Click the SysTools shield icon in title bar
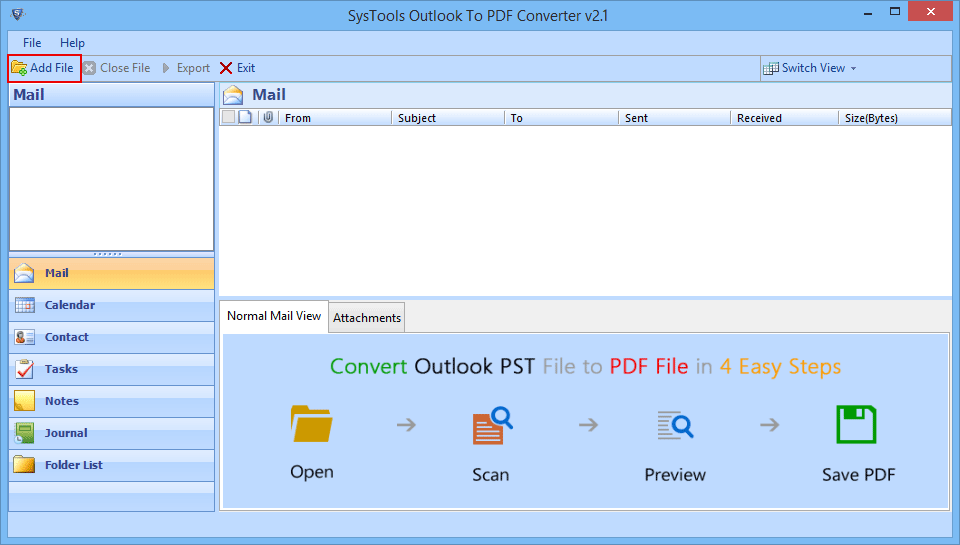Screen dimensions: 960x545 pyautogui.click(x=18, y=13)
